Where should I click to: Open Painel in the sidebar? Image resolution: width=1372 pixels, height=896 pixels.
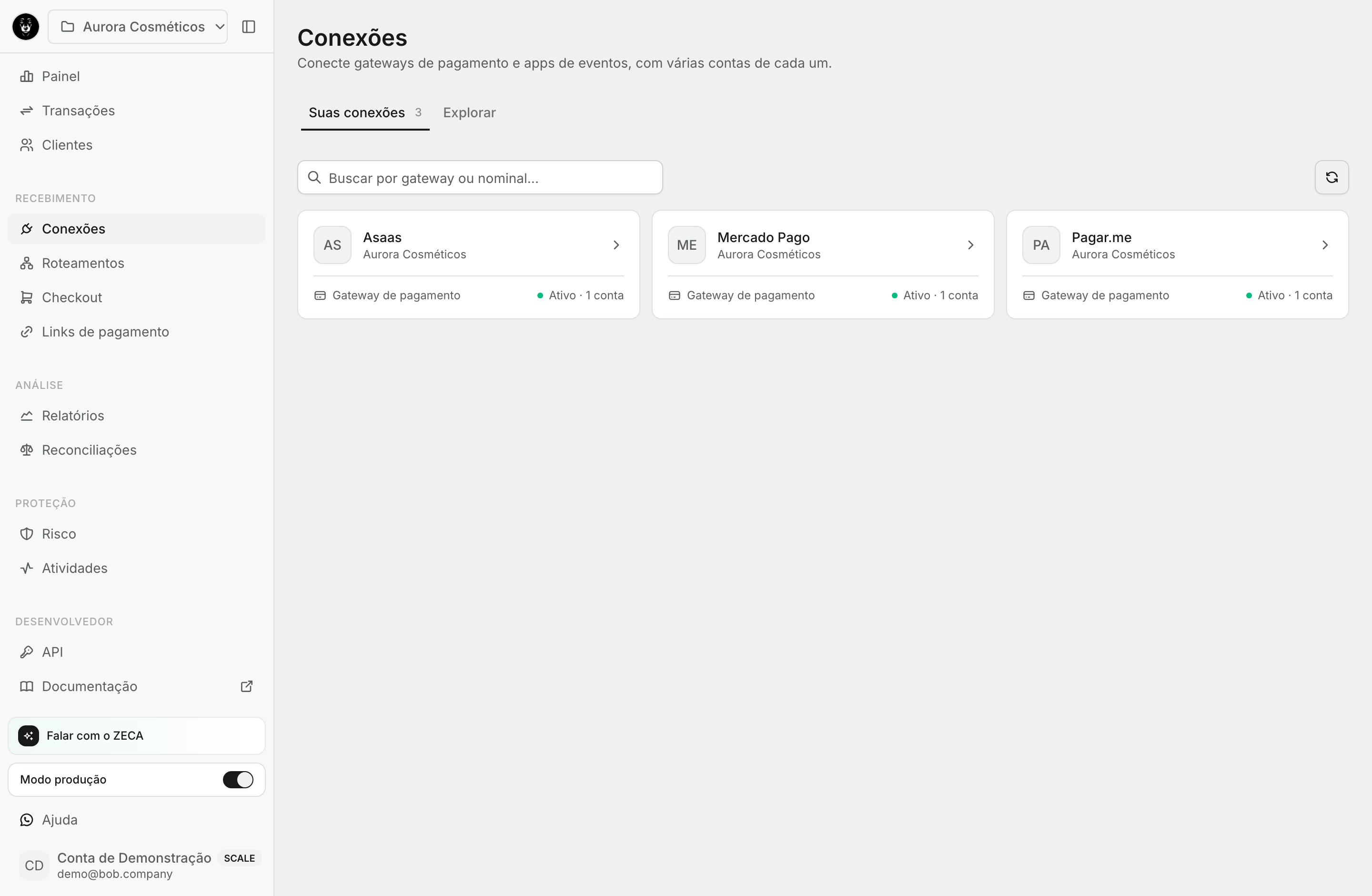137,76
